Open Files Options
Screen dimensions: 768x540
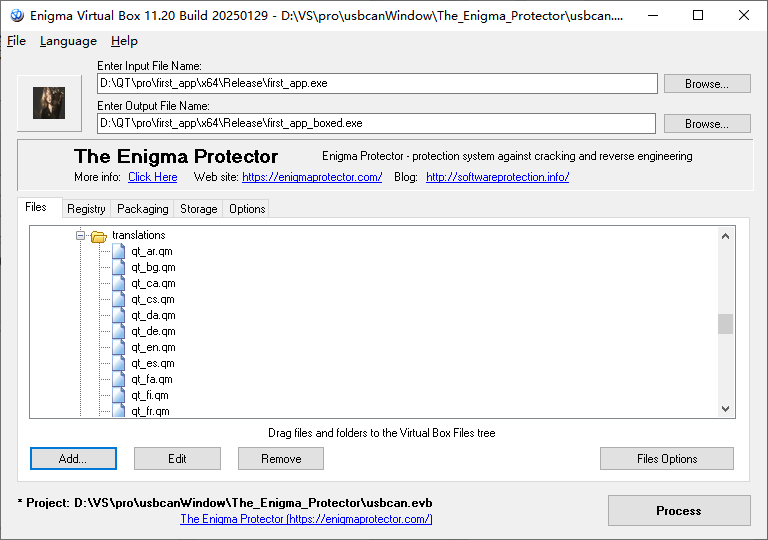(667, 459)
